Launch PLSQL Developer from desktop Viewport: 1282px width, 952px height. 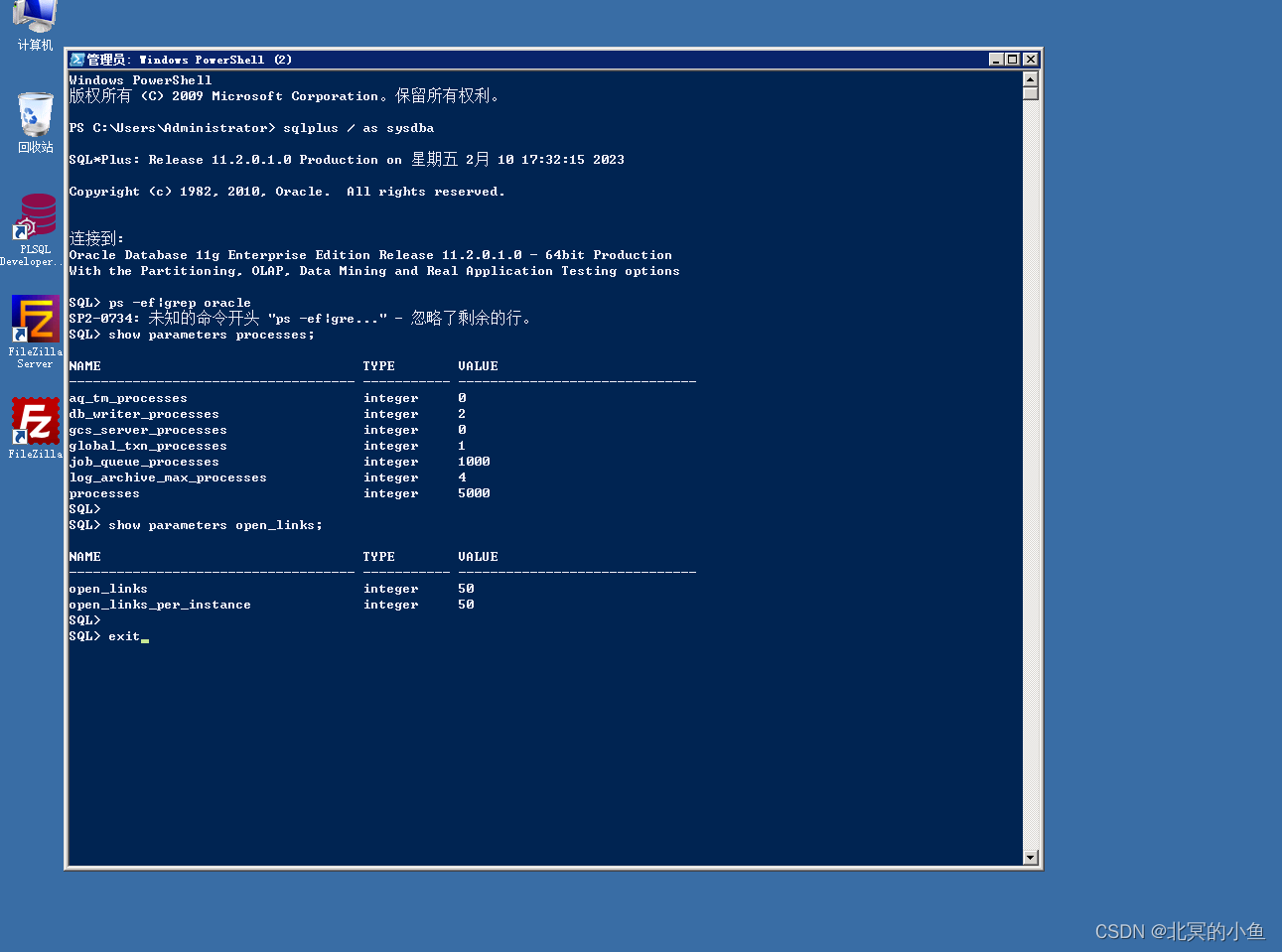[35, 229]
